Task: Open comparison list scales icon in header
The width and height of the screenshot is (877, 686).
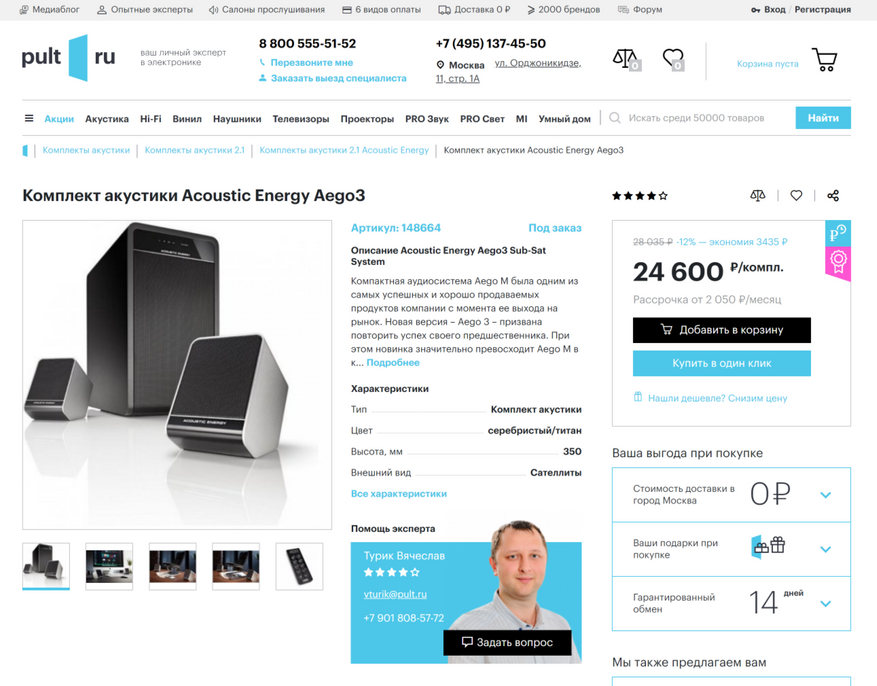Action: (x=626, y=59)
